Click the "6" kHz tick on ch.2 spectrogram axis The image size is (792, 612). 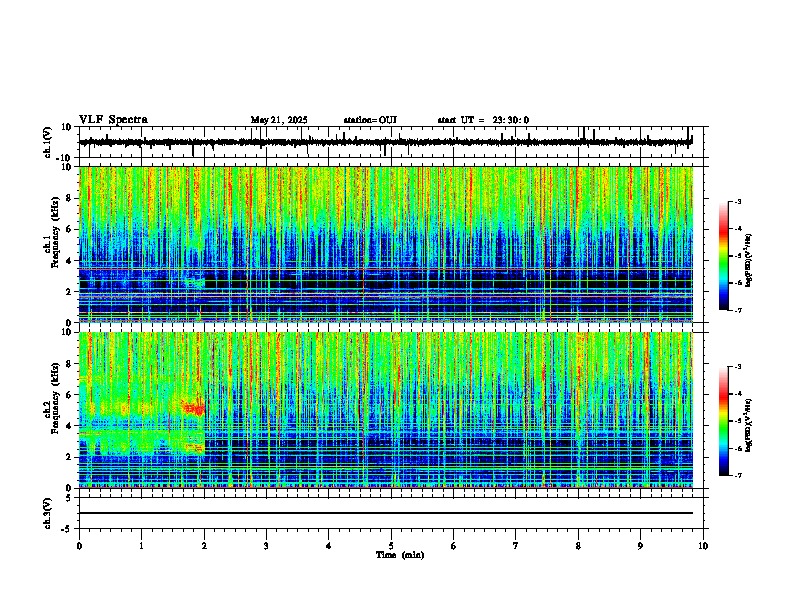70,394
